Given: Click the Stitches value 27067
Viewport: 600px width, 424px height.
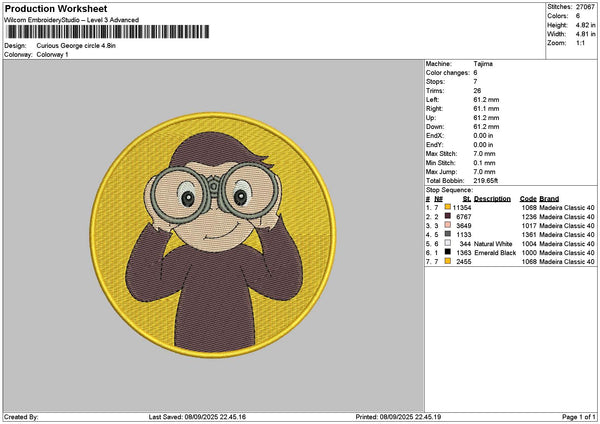Looking at the screenshot, I should [585, 7].
